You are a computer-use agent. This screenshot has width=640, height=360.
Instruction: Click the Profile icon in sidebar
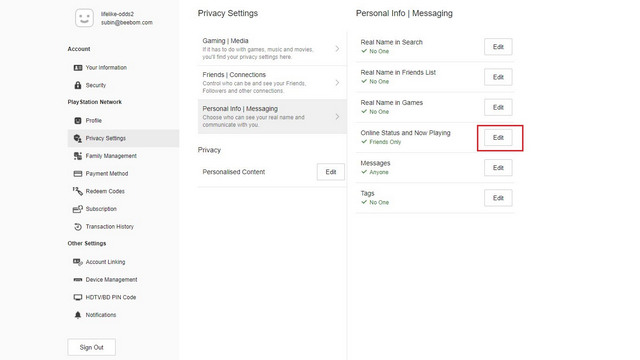coord(78,120)
